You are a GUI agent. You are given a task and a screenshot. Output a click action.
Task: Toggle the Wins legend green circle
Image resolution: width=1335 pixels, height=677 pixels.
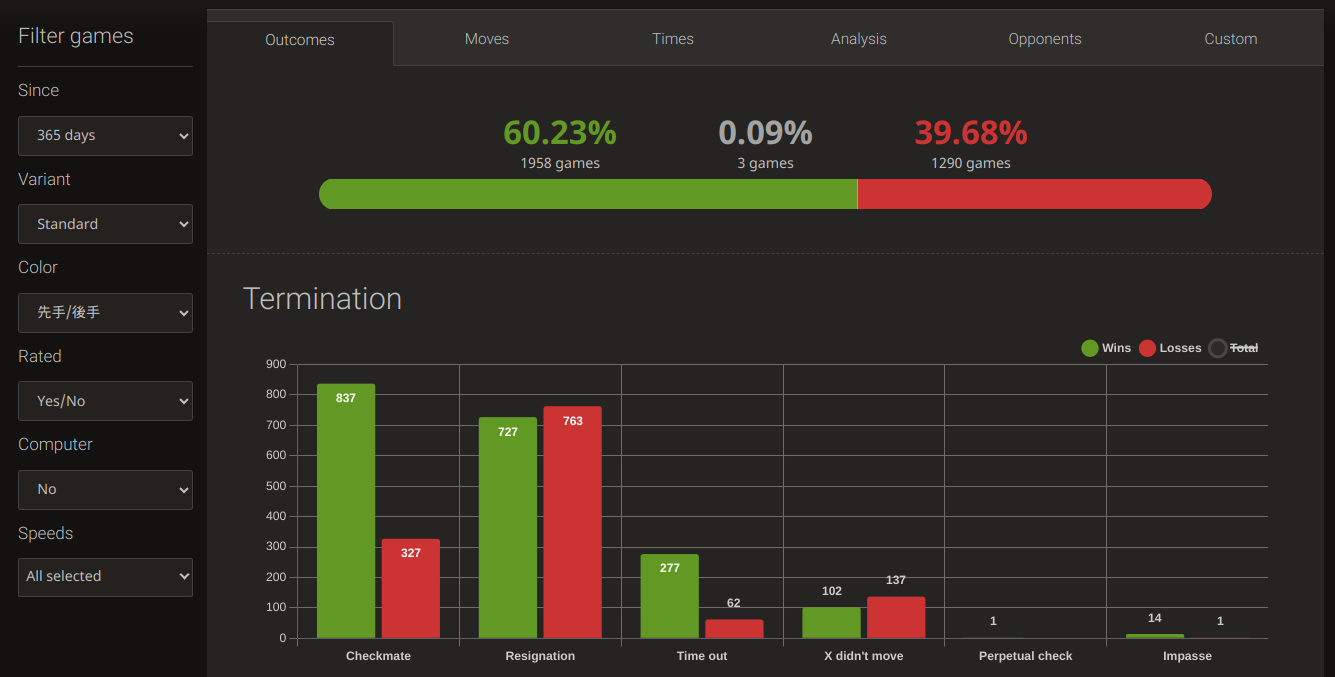(x=1090, y=348)
